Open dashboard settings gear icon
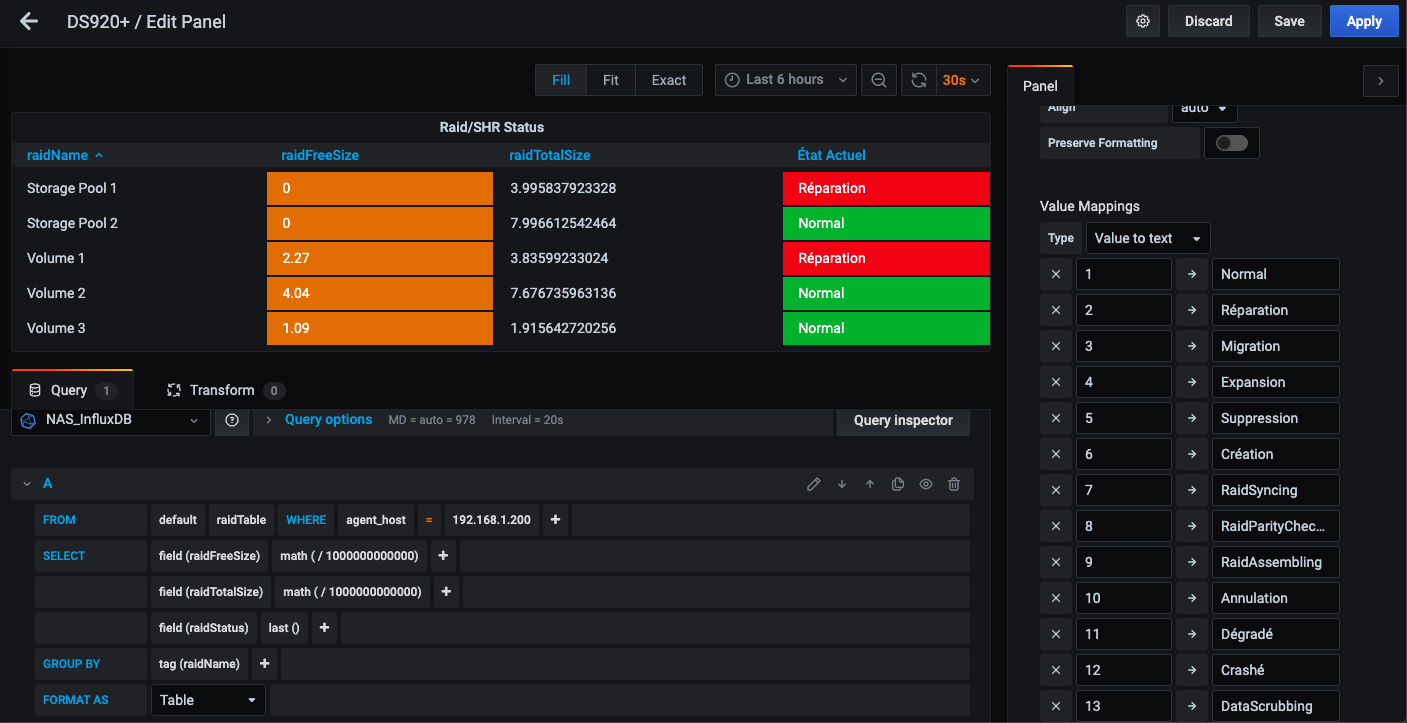The height and width of the screenshot is (723, 1407). point(1143,21)
